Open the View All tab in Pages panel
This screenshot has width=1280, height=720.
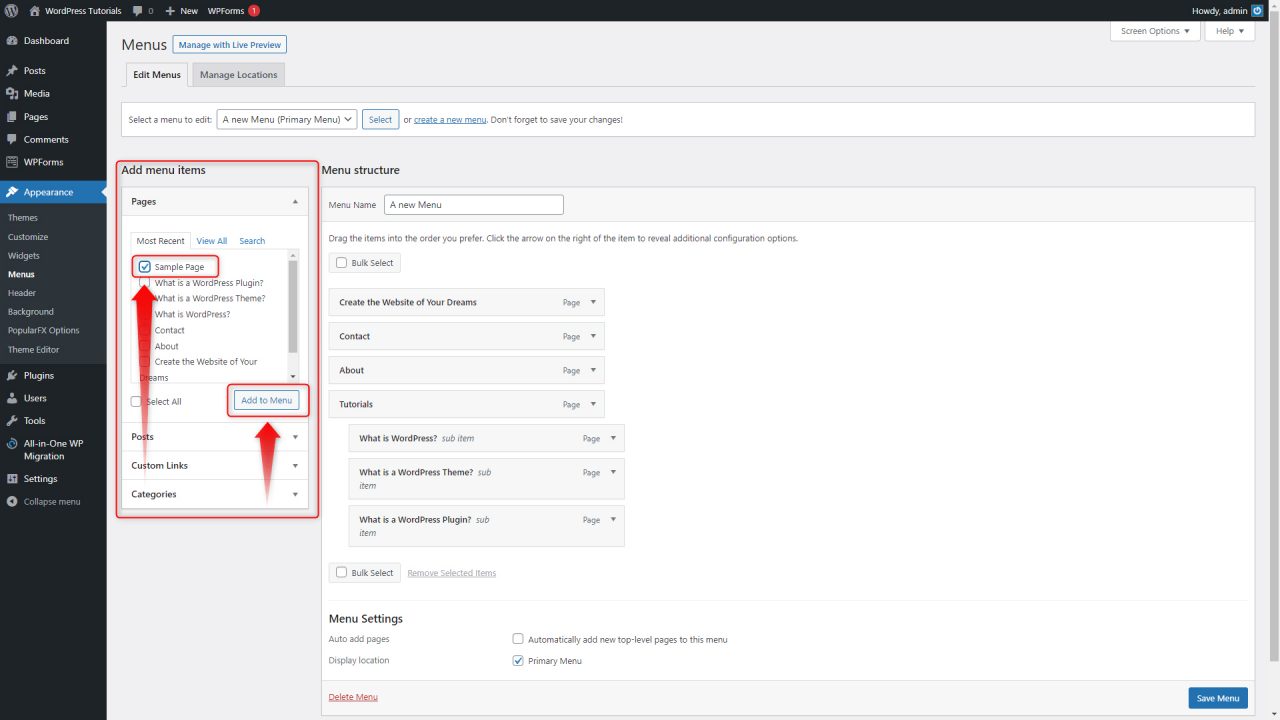(x=211, y=241)
